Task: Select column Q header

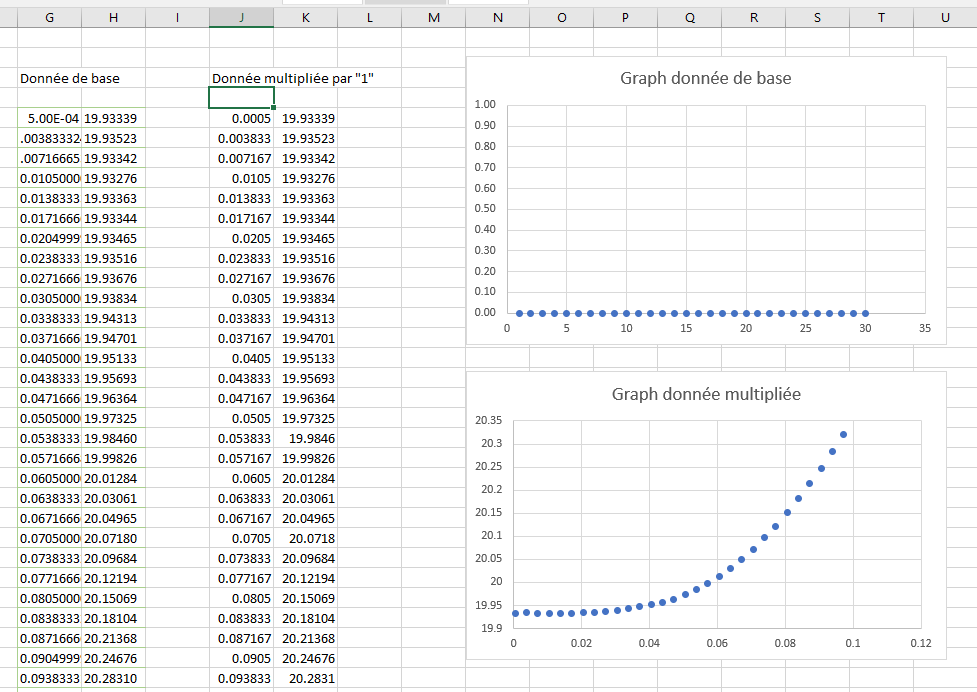Action: (x=690, y=17)
